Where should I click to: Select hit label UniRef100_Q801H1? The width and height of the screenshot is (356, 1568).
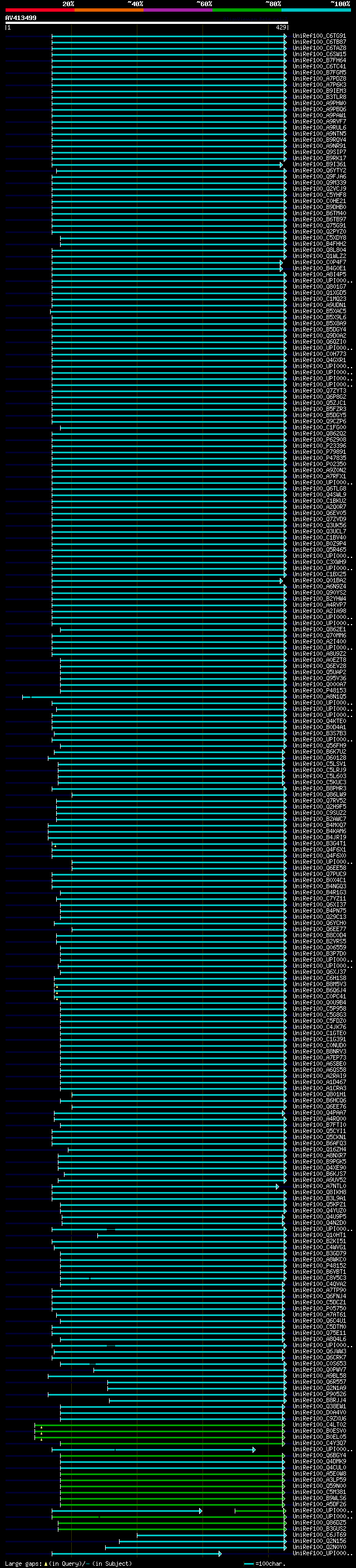coord(319,1095)
